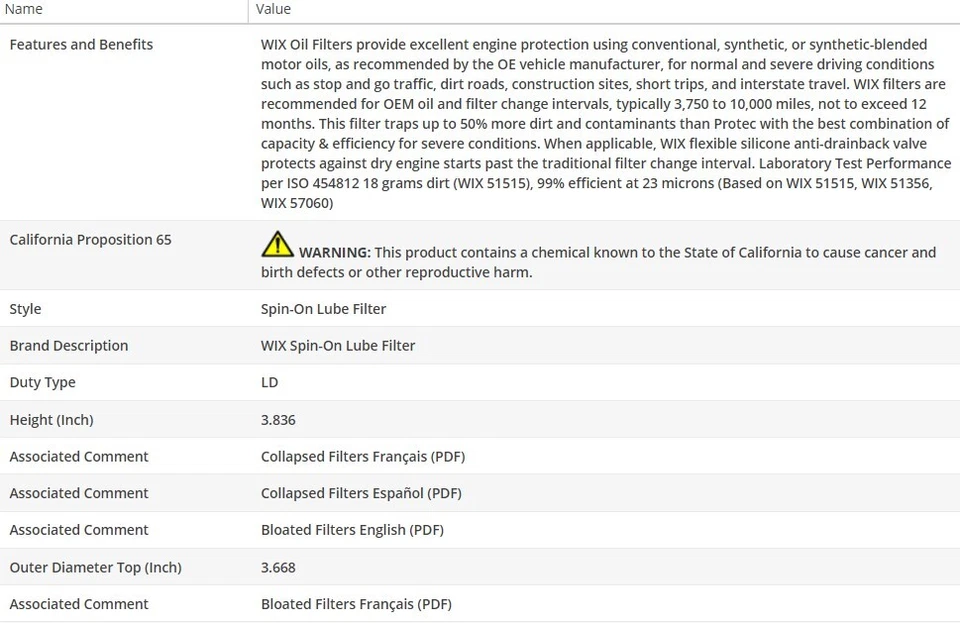The width and height of the screenshot is (960, 623).
Task: Sort by the Name column header
Action: (24, 9)
